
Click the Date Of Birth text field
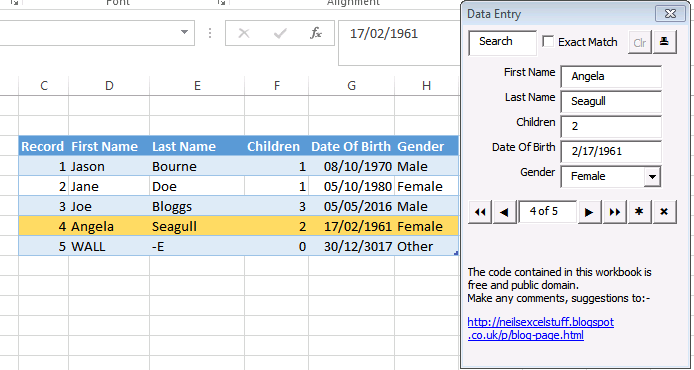tap(611, 152)
